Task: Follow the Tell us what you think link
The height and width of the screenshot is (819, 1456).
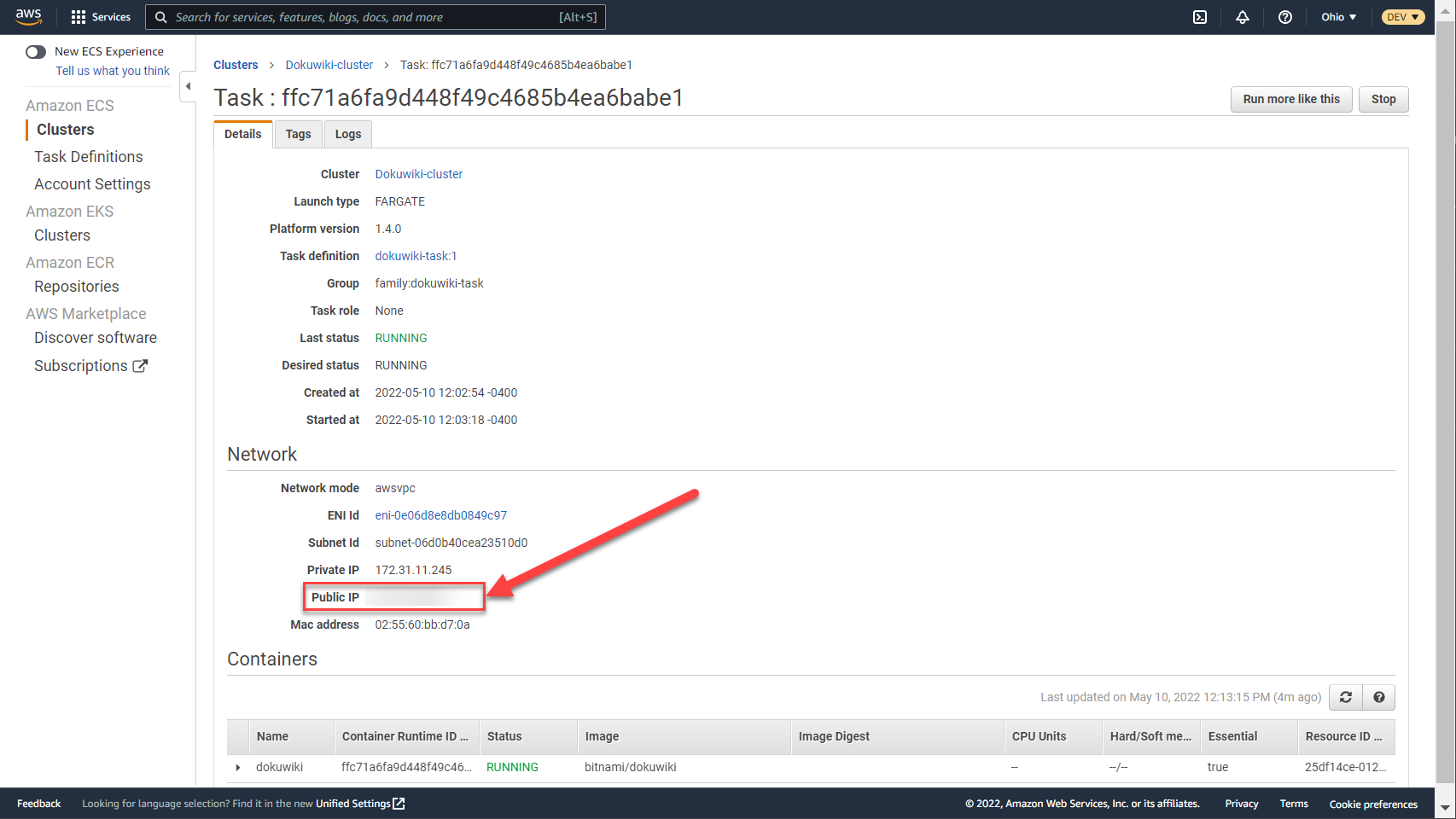Action: pos(113,71)
